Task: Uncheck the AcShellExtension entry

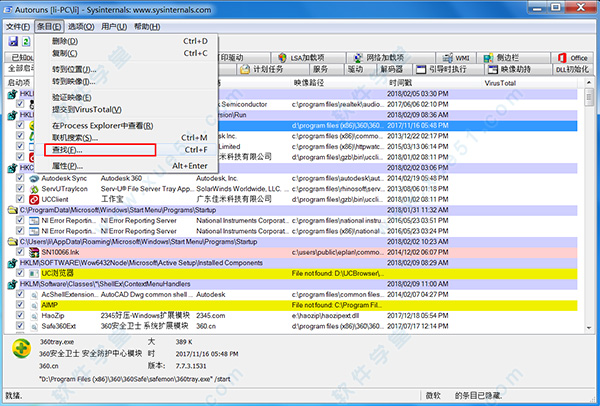Action: (20, 294)
